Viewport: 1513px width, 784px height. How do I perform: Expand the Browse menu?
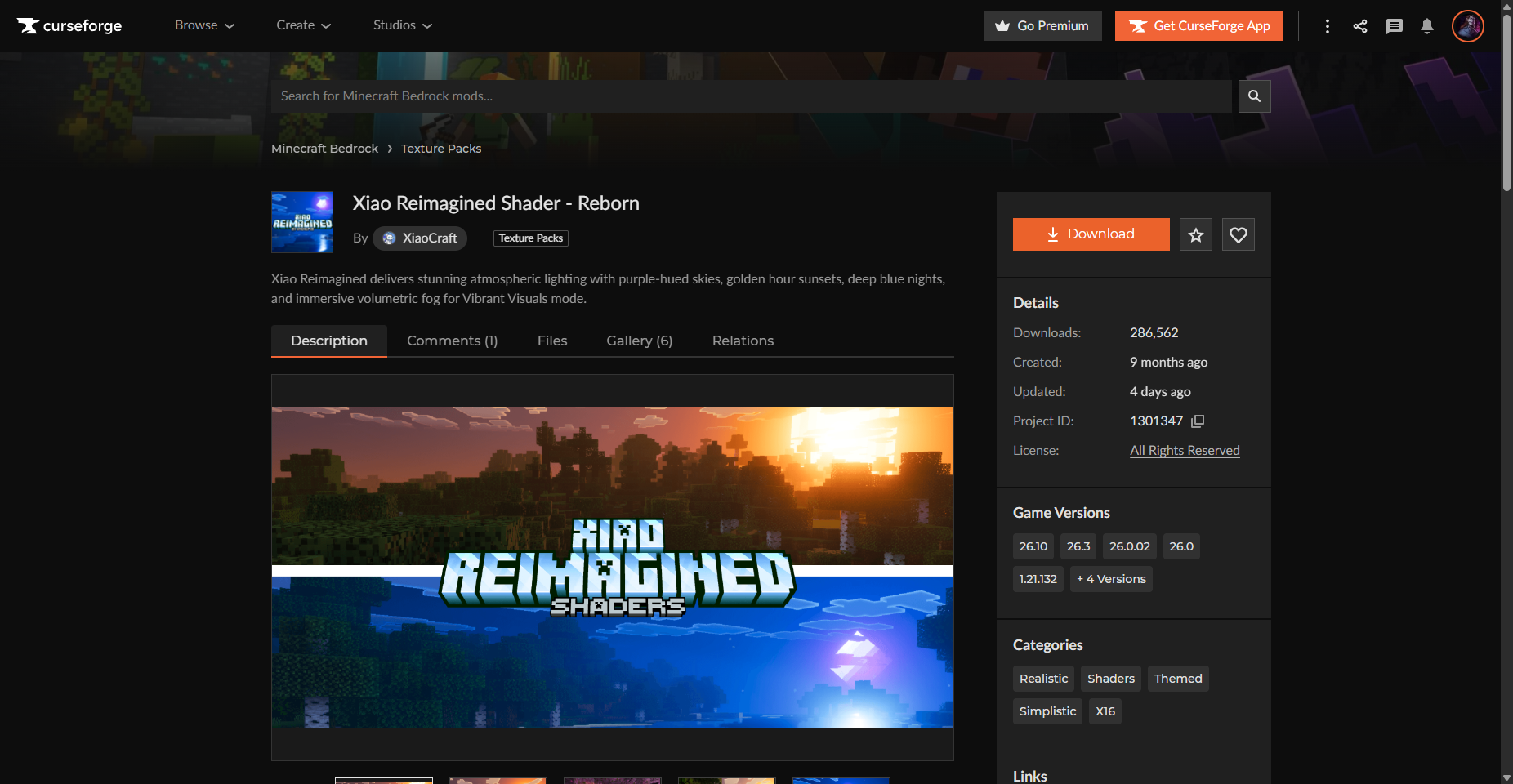[x=204, y=25]
